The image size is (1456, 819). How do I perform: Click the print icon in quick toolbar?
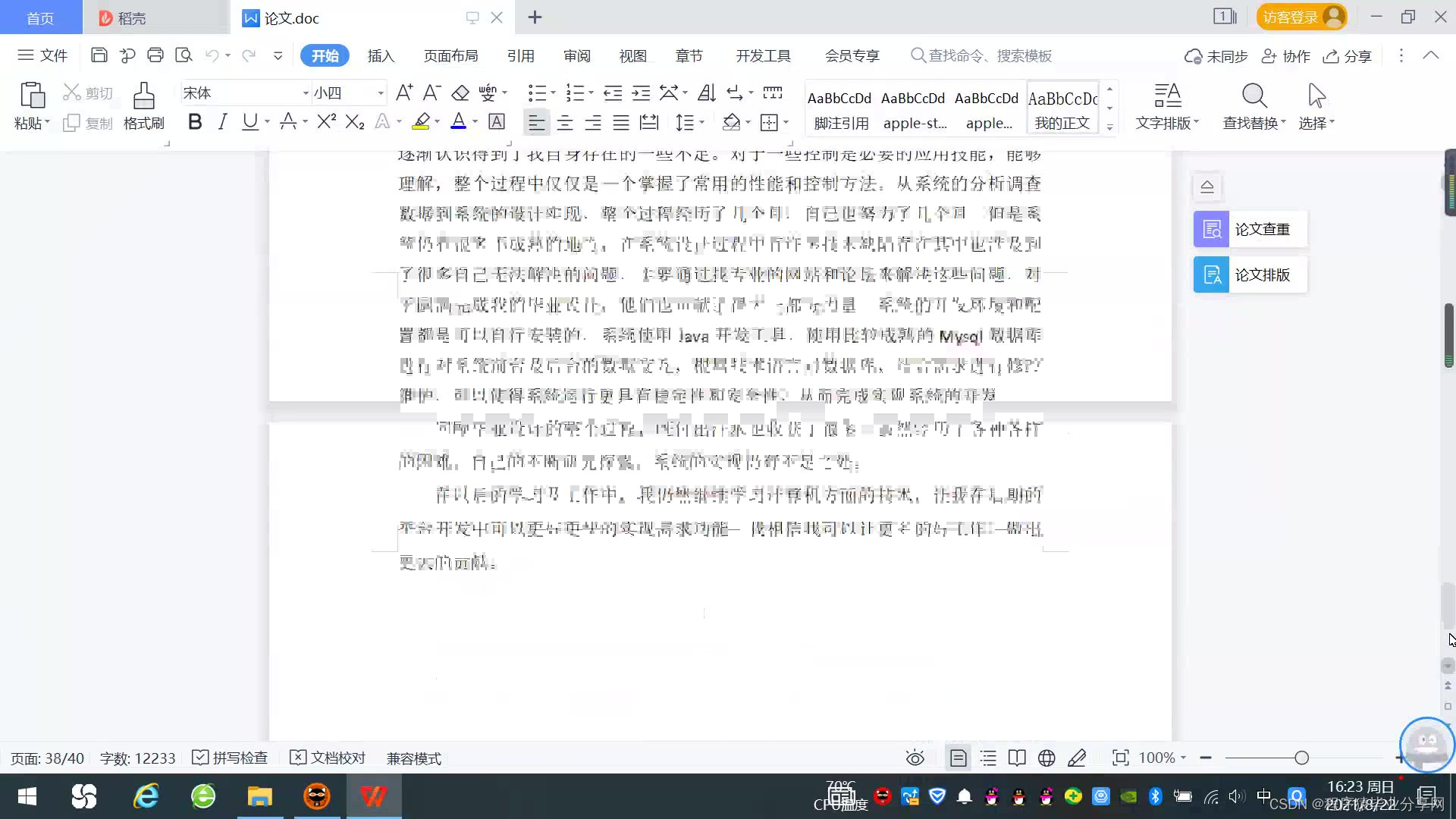pos(155,55)
